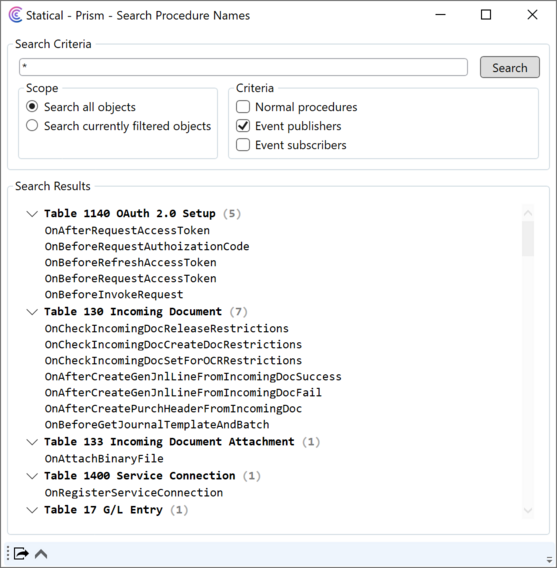Click Table 130 Incoming Document heading
This screenshot has width=557, height=568.
[x=133, y=312]
